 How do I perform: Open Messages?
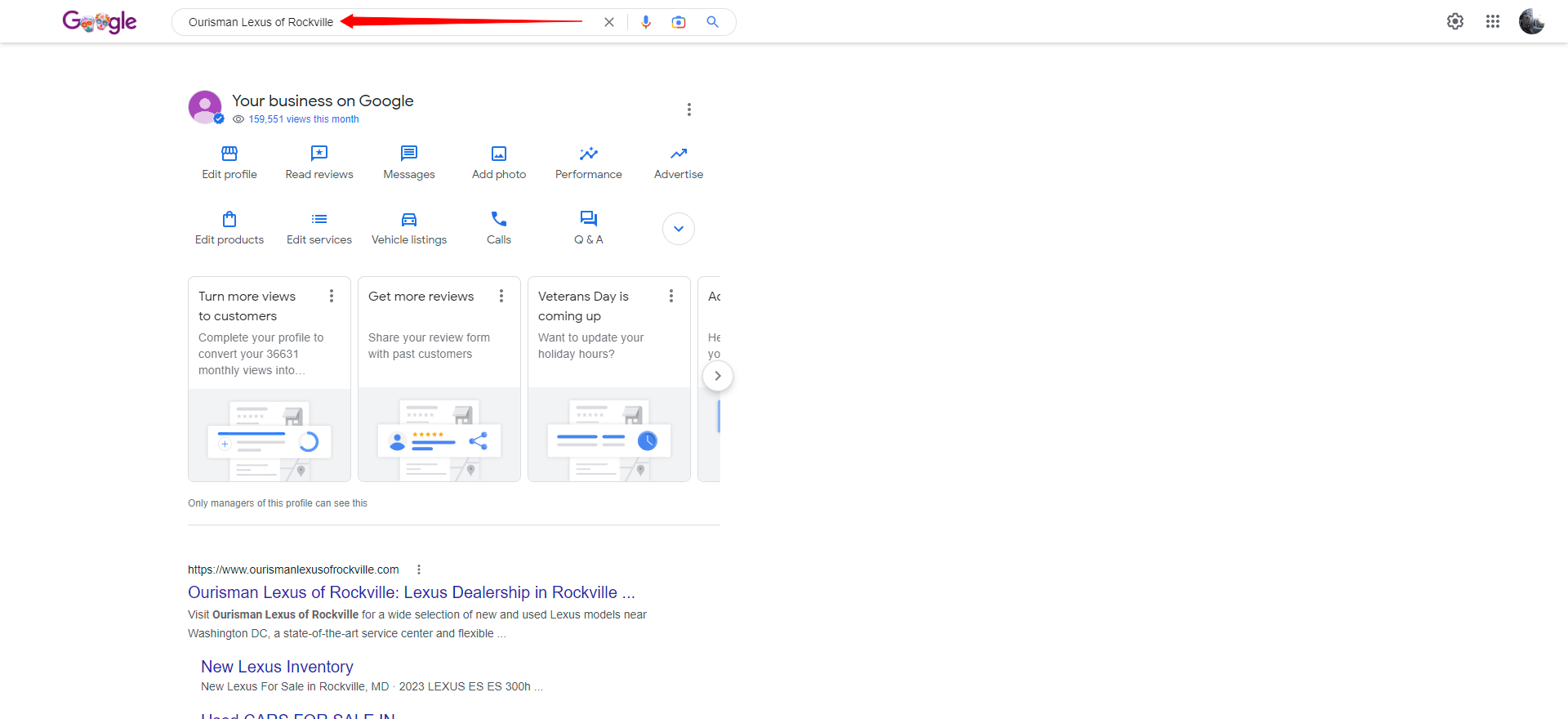click(409, 163)
